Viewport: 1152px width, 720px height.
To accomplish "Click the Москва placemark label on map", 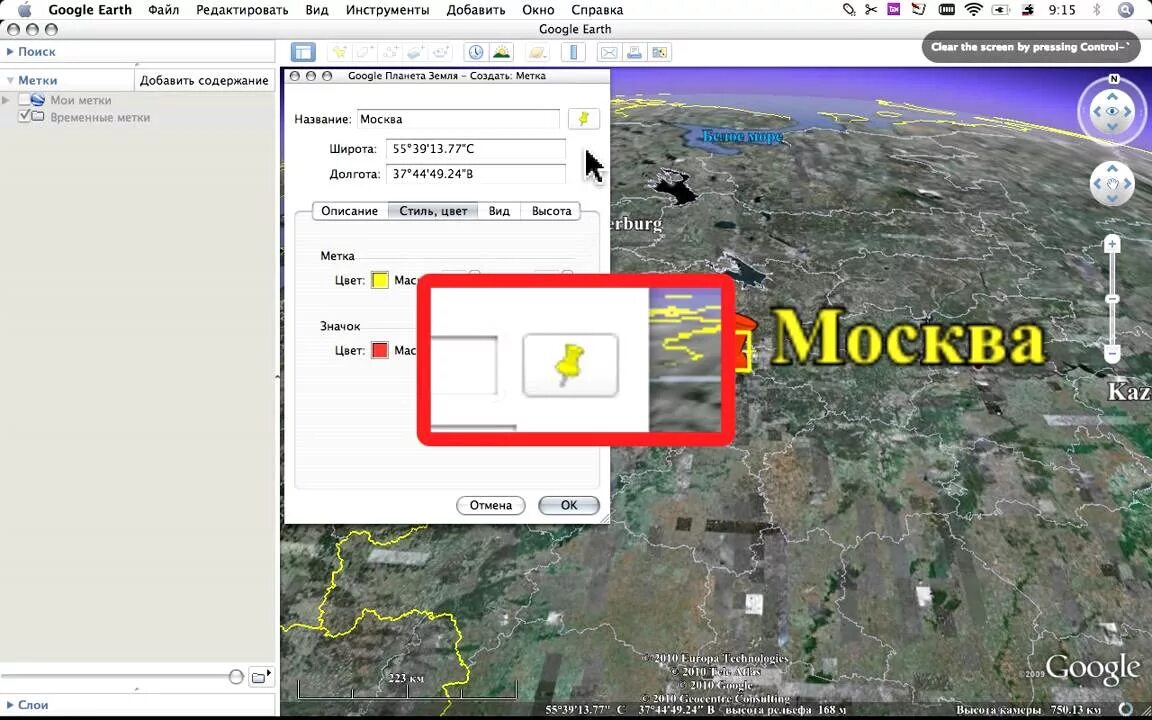I will click(908, 338).
